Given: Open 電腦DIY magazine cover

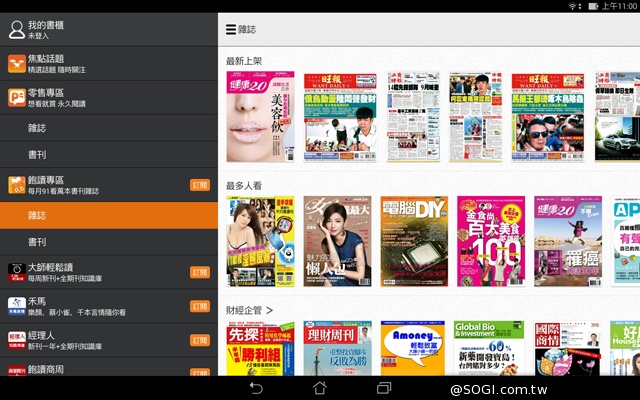Looking at the screenshot, I should 414,241.
